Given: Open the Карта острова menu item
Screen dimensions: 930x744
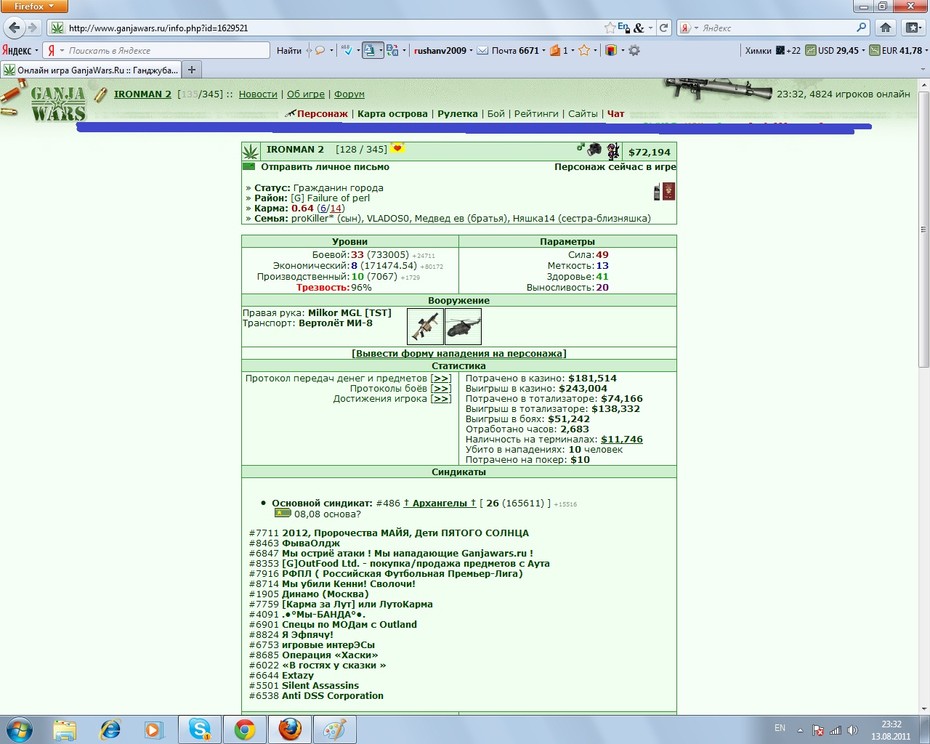Looking at the screenshot, I should click(x=392, y=113).
